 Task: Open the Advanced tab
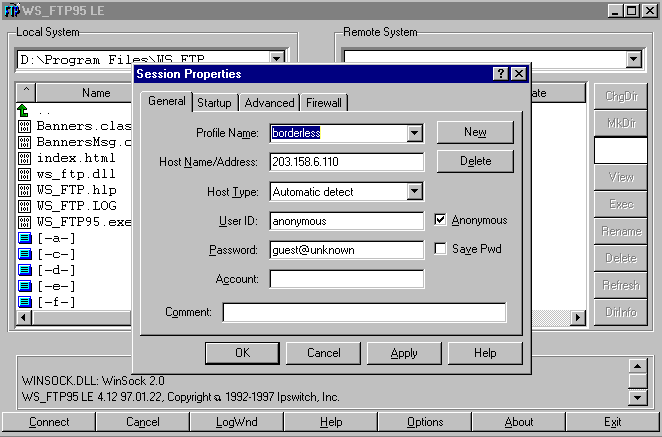[269, 103]
